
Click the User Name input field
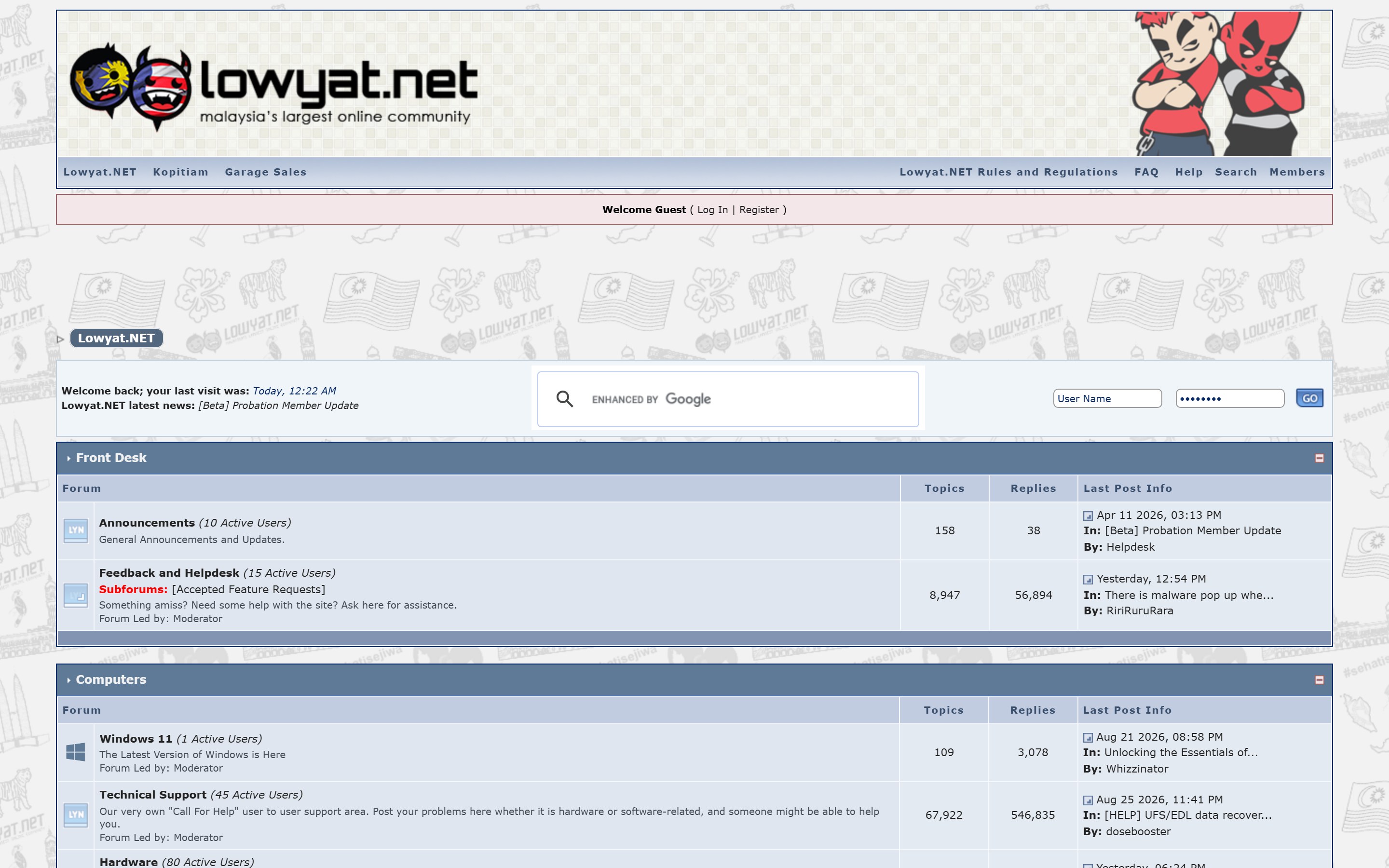[1107, 398]
